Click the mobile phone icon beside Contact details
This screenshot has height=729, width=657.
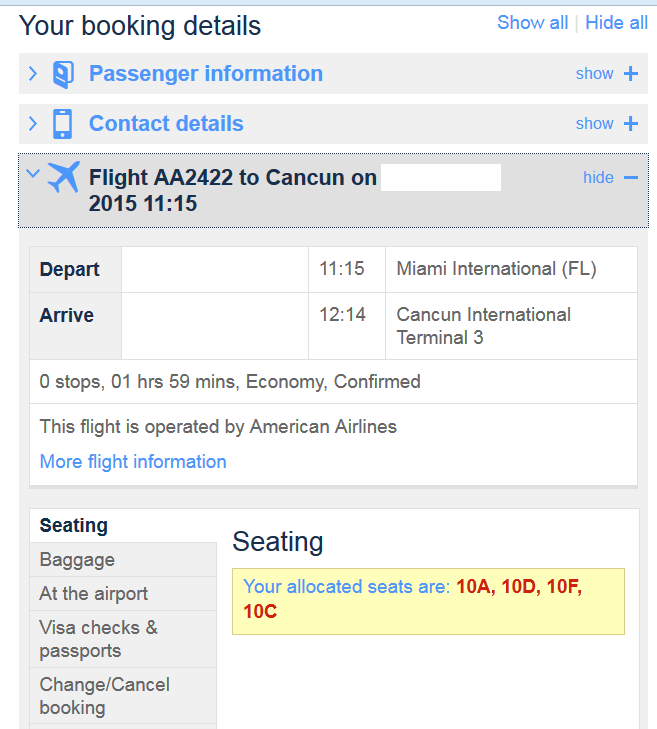[x=62, y=124]
